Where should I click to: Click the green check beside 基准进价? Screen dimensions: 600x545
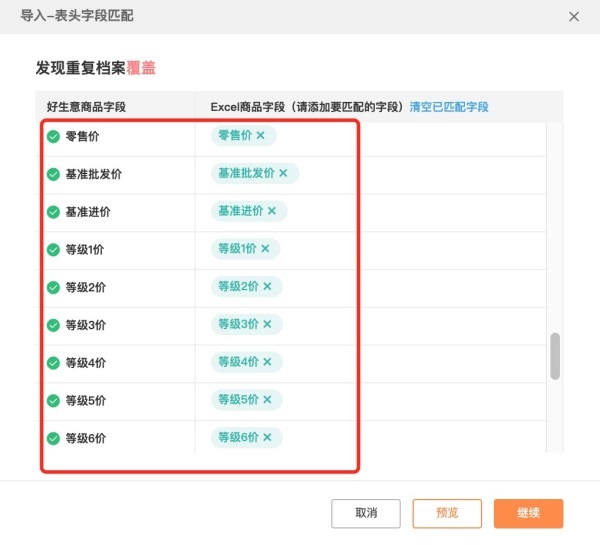tap(53, 212)
